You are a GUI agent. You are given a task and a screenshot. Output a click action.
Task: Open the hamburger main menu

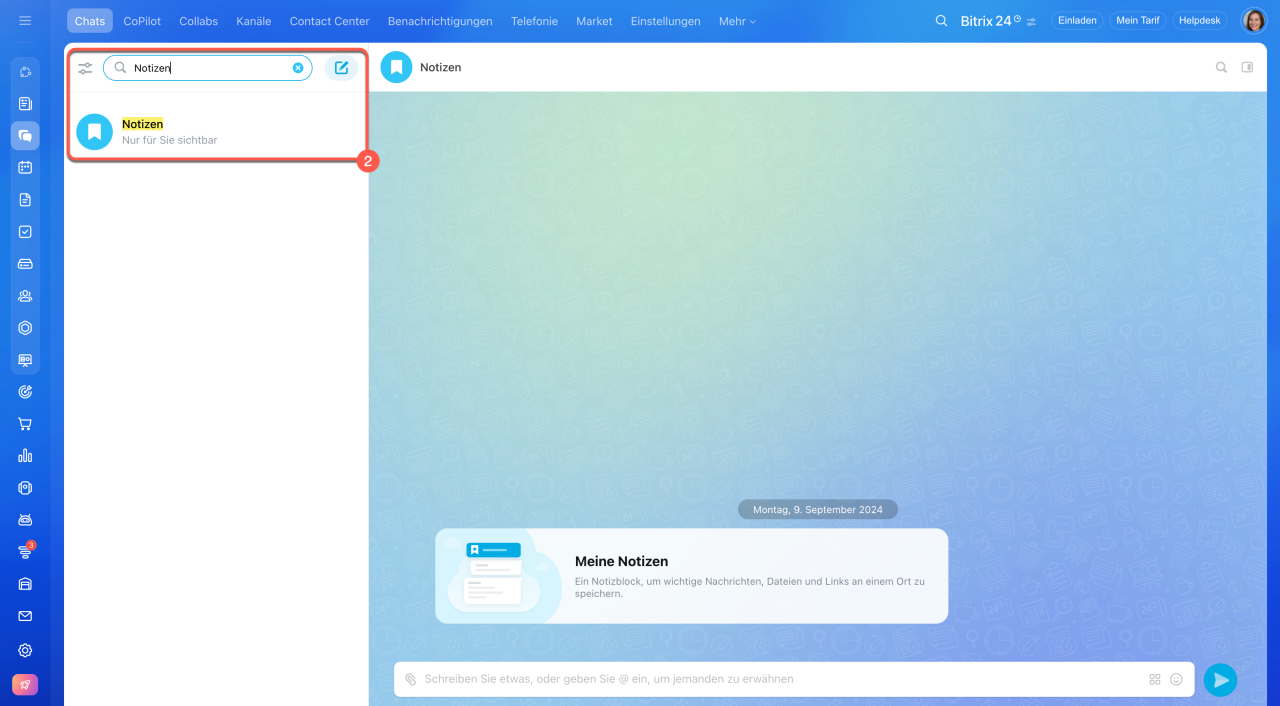click(25, 20)
